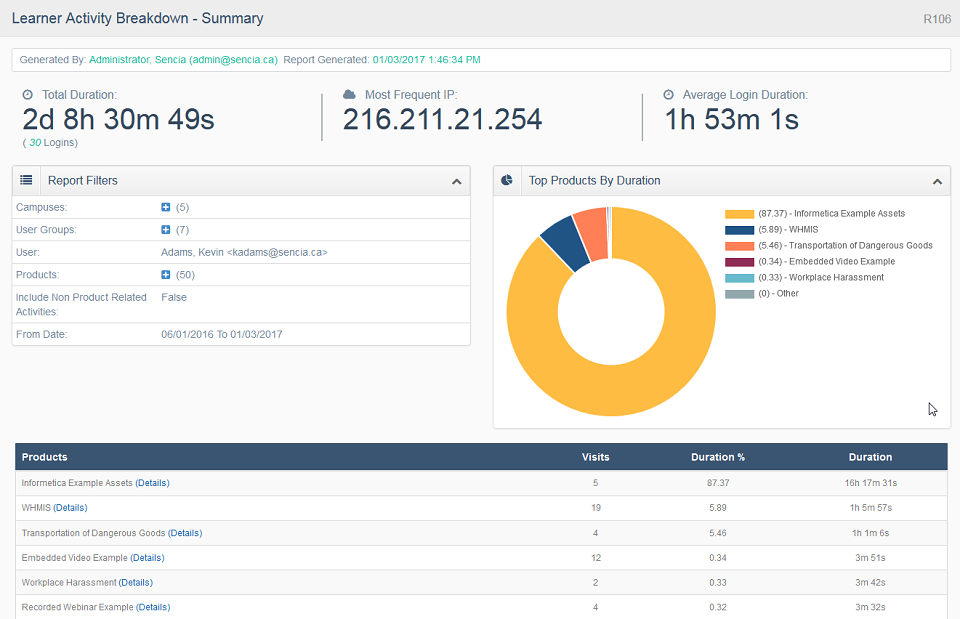This screenshot has height=619, width=960.
Task: Click the pie chart icon beside Top Products
Action: click(507, 180)
